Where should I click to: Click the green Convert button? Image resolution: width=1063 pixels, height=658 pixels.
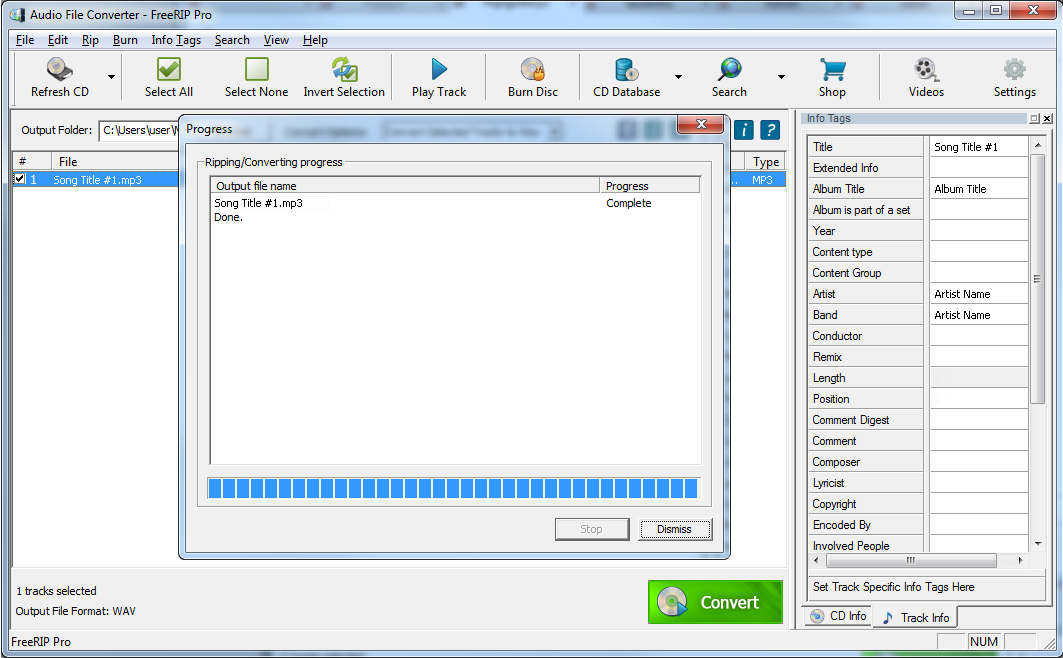(x=715, y=602)
